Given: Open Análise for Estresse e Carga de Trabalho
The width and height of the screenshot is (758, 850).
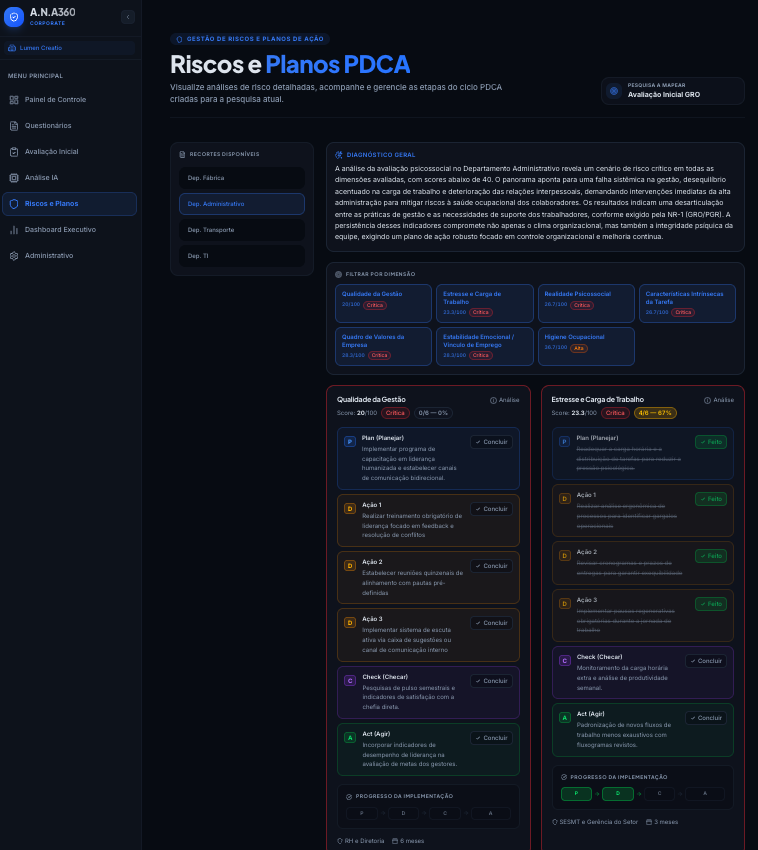Looking at the screenshot, I should (719, 400).
